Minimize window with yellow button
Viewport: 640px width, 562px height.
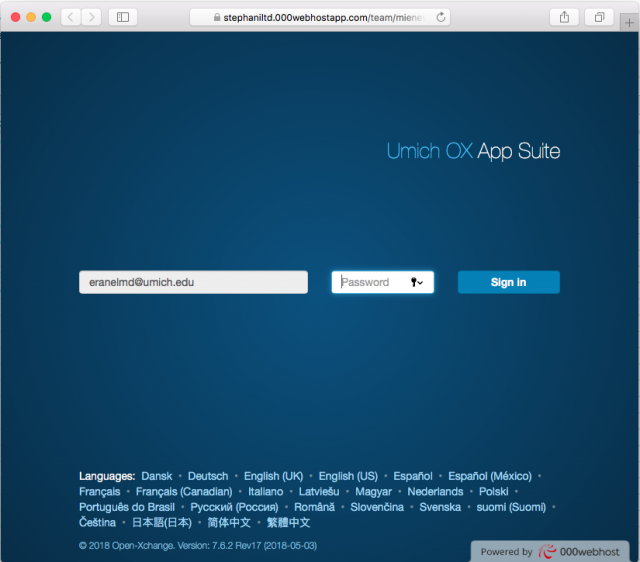coord(31,17)
